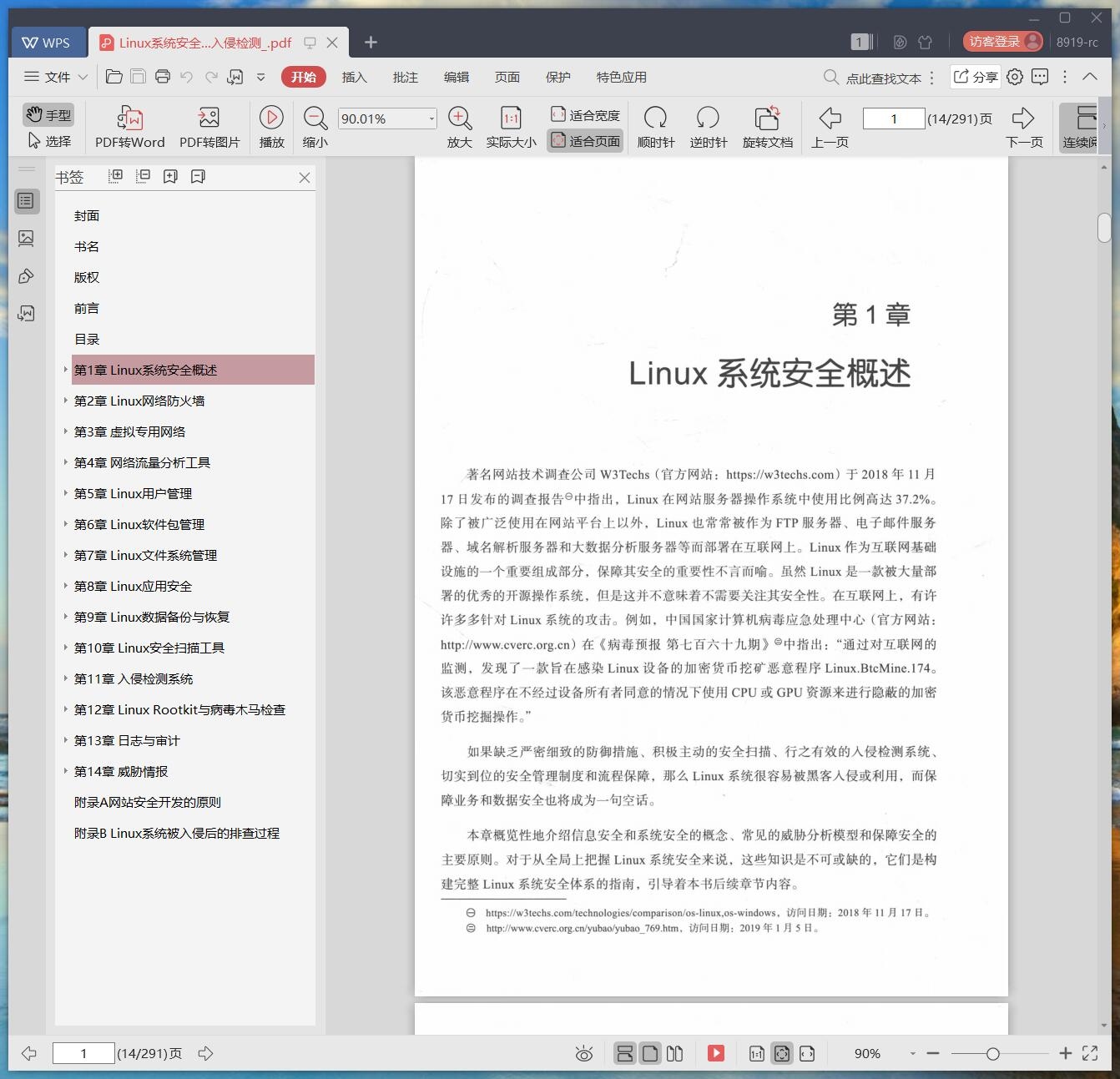The width and height of the screenshot is (1120, 1079).
Task: Rotate the page clockwise with 顺时针
Action: [x=656, y=127]
